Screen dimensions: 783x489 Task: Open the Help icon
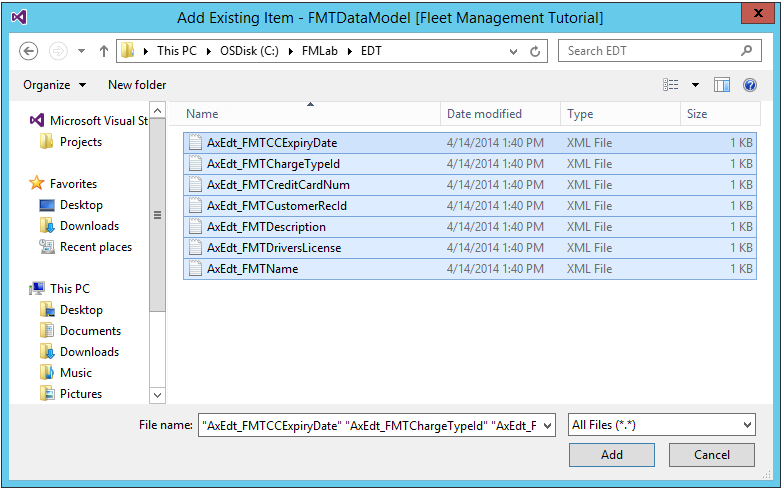coord(750,85)
